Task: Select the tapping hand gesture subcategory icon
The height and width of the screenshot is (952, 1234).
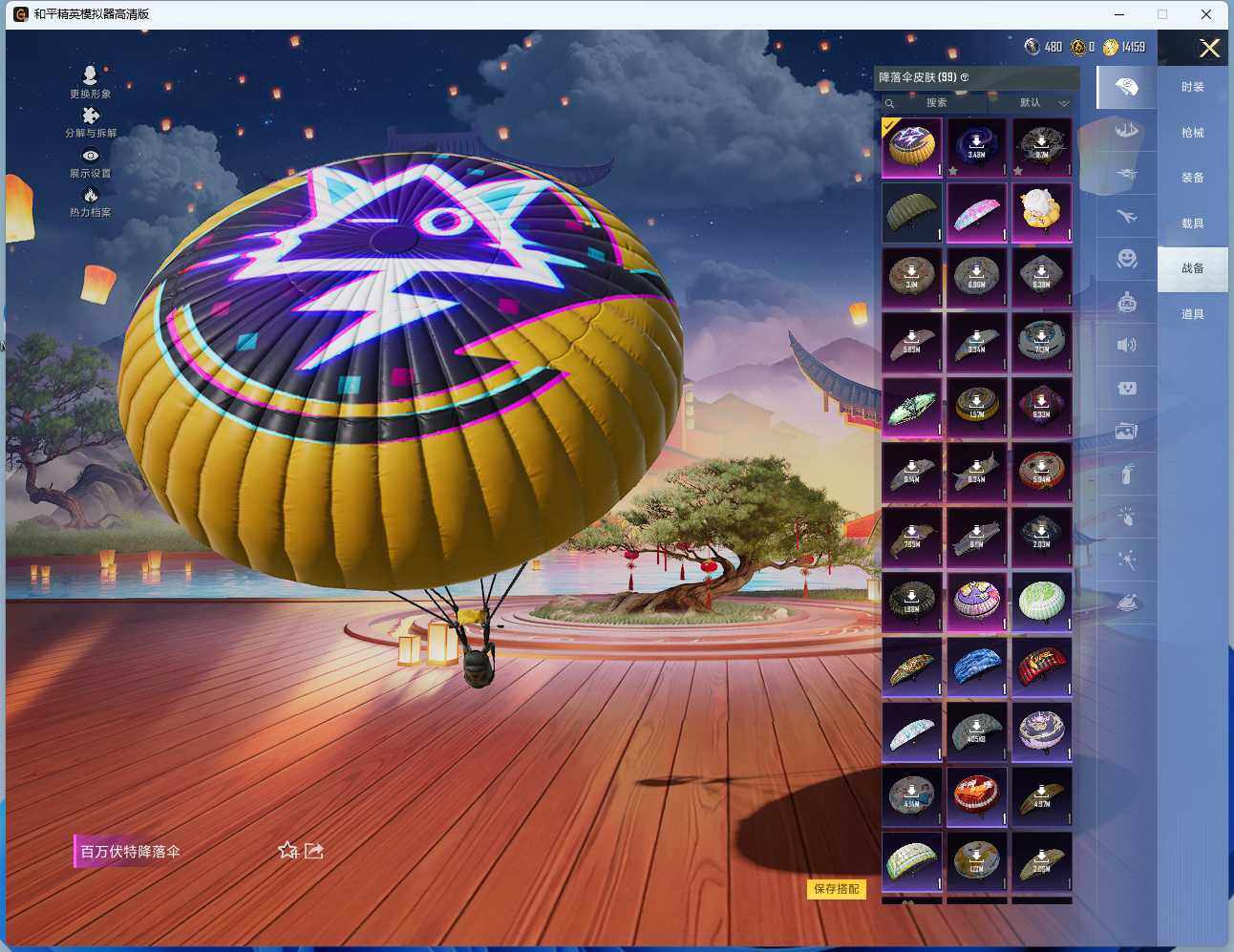Action: 1127,517
